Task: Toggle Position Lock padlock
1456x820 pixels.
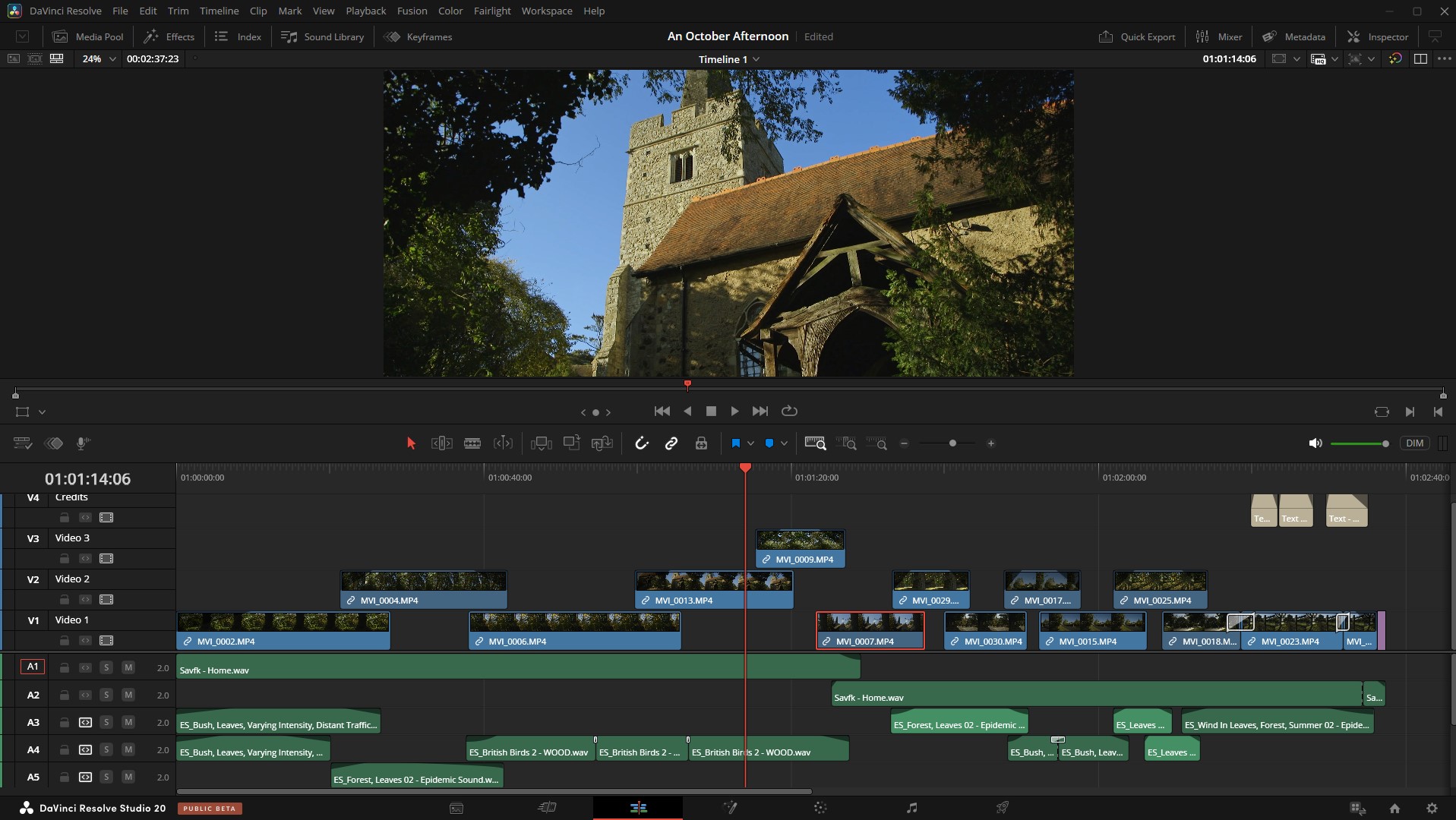Action: click(x=701, y=443)
